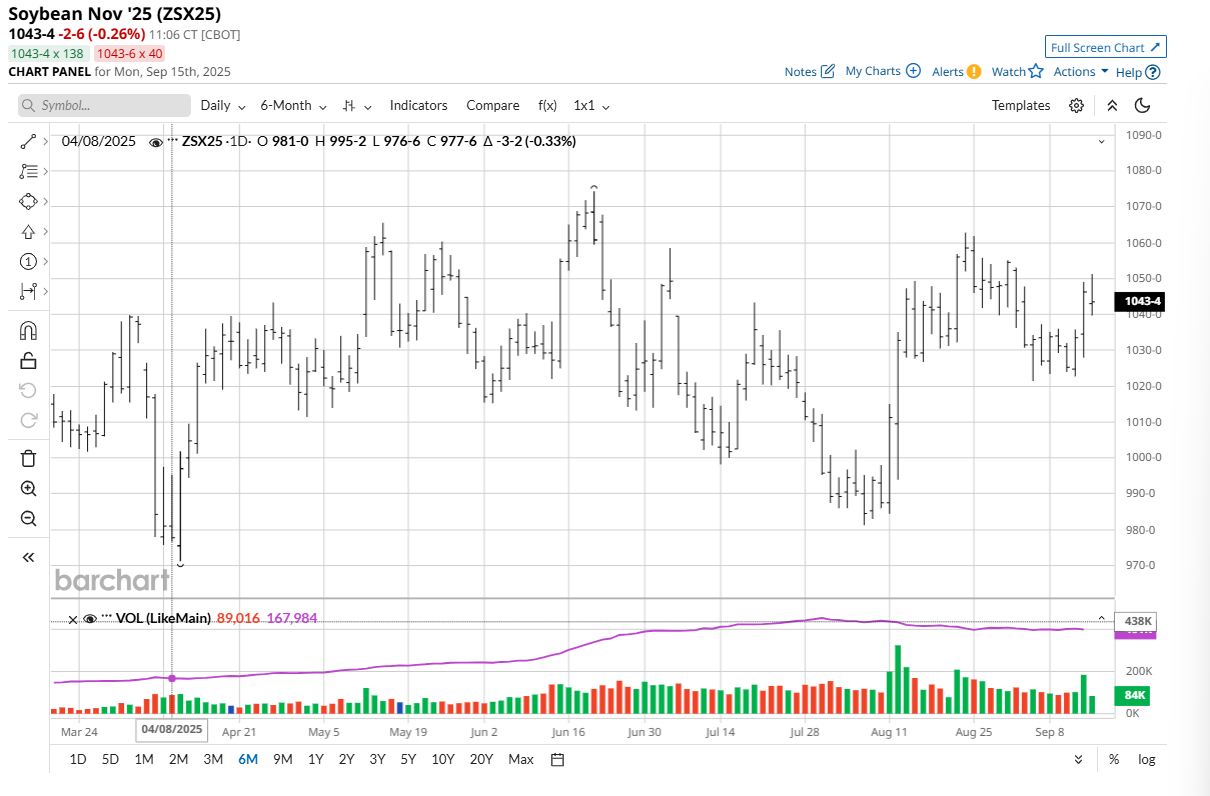Select the 5Y range
The width and height of the screenshot is (1210, 796).
[x=408, y=759]
